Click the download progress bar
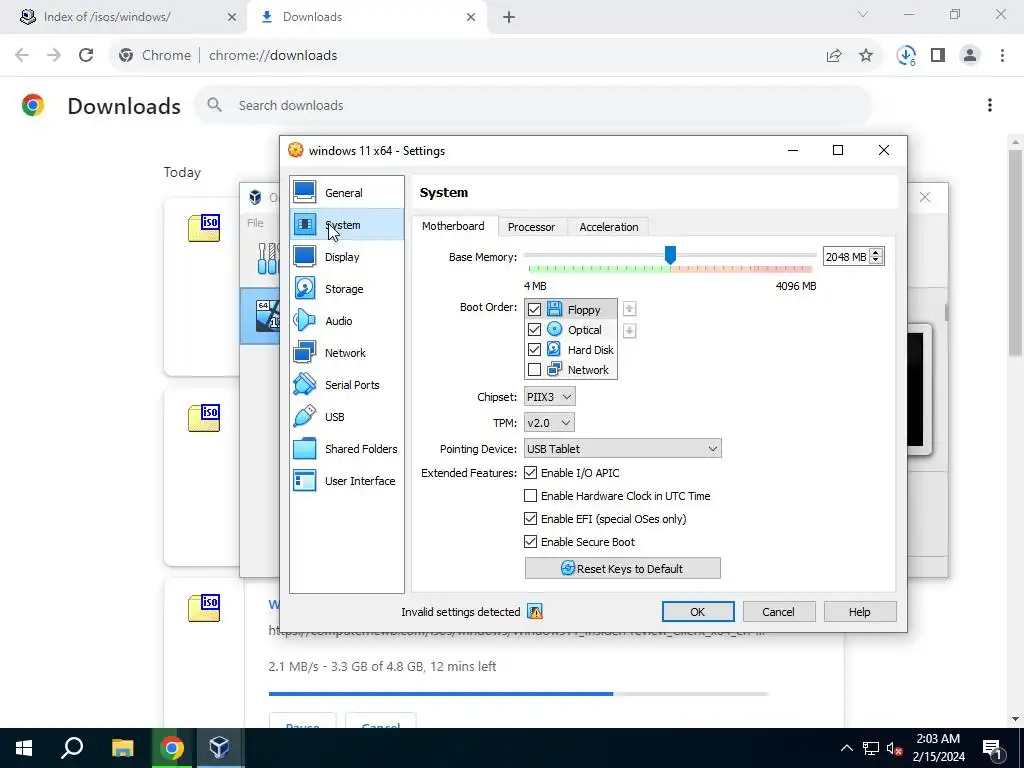This screenshot has width=1024, height=768. coord(519,694)
